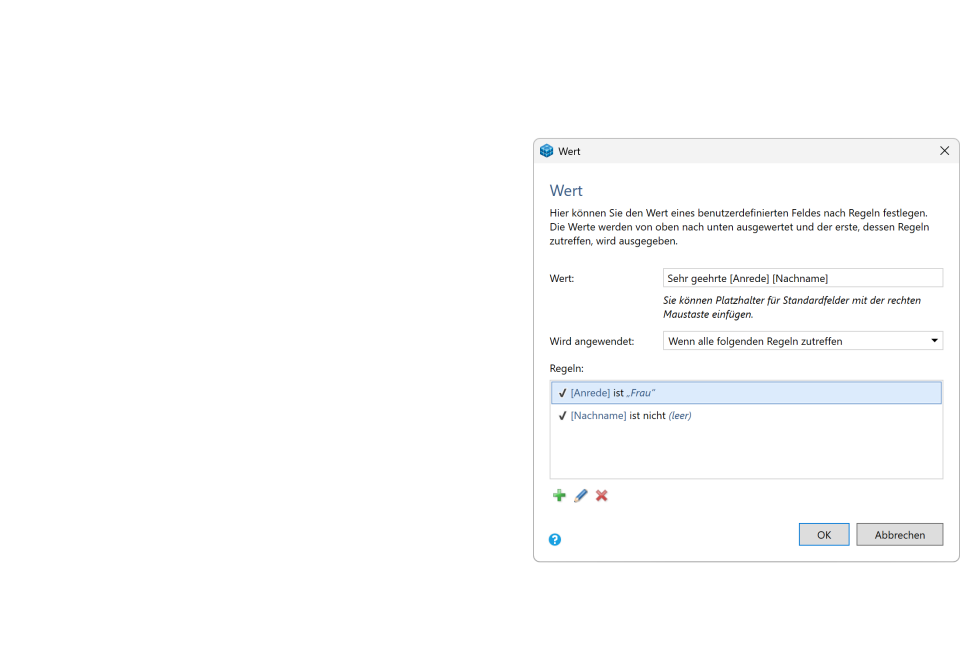Click the blue cube app icon in the title bar
The image size is (960, 650).
point(546,151)
